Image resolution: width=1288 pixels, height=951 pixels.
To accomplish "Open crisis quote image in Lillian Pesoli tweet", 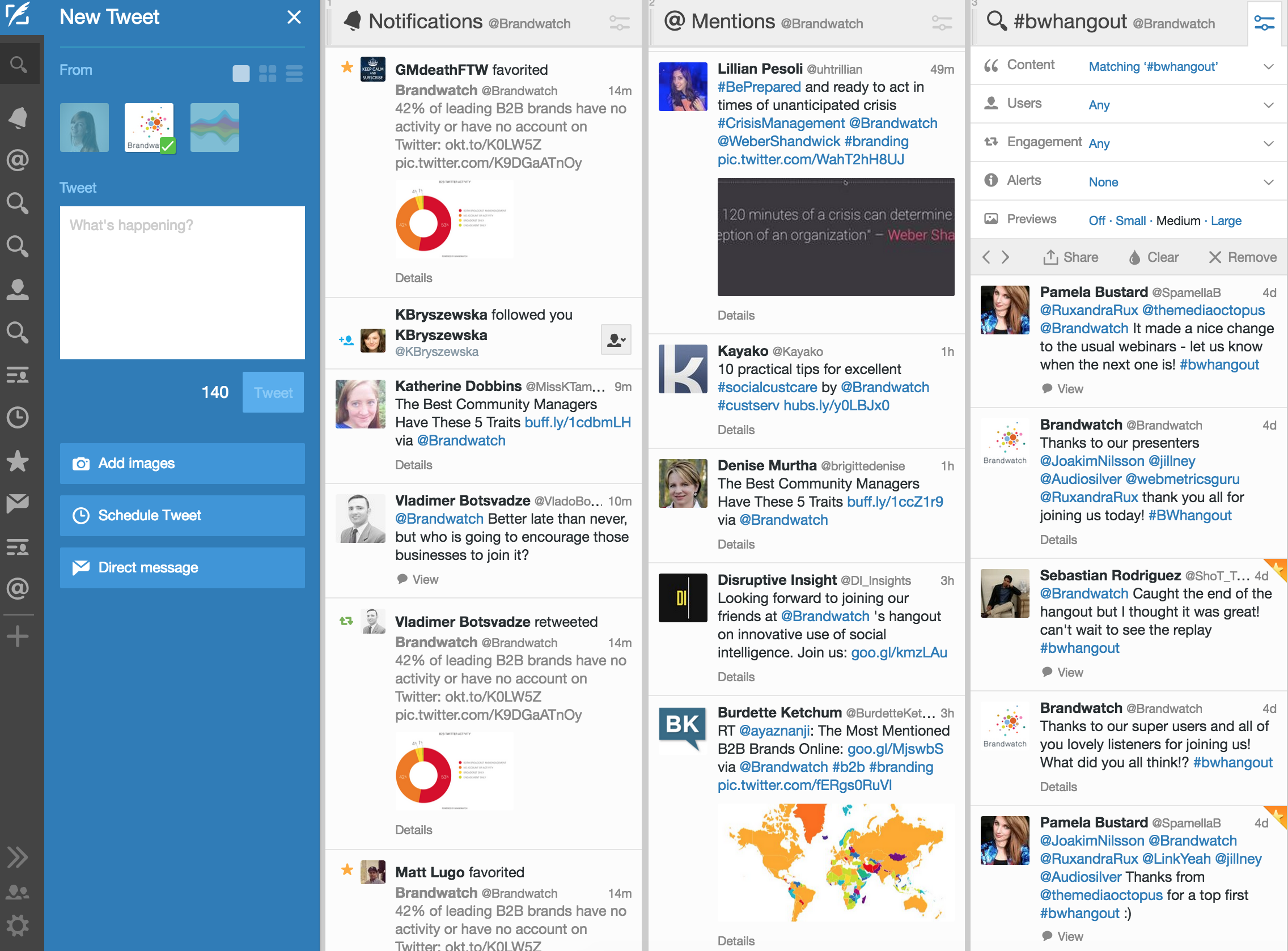I will pyautogui.click(x=836, y=236).
